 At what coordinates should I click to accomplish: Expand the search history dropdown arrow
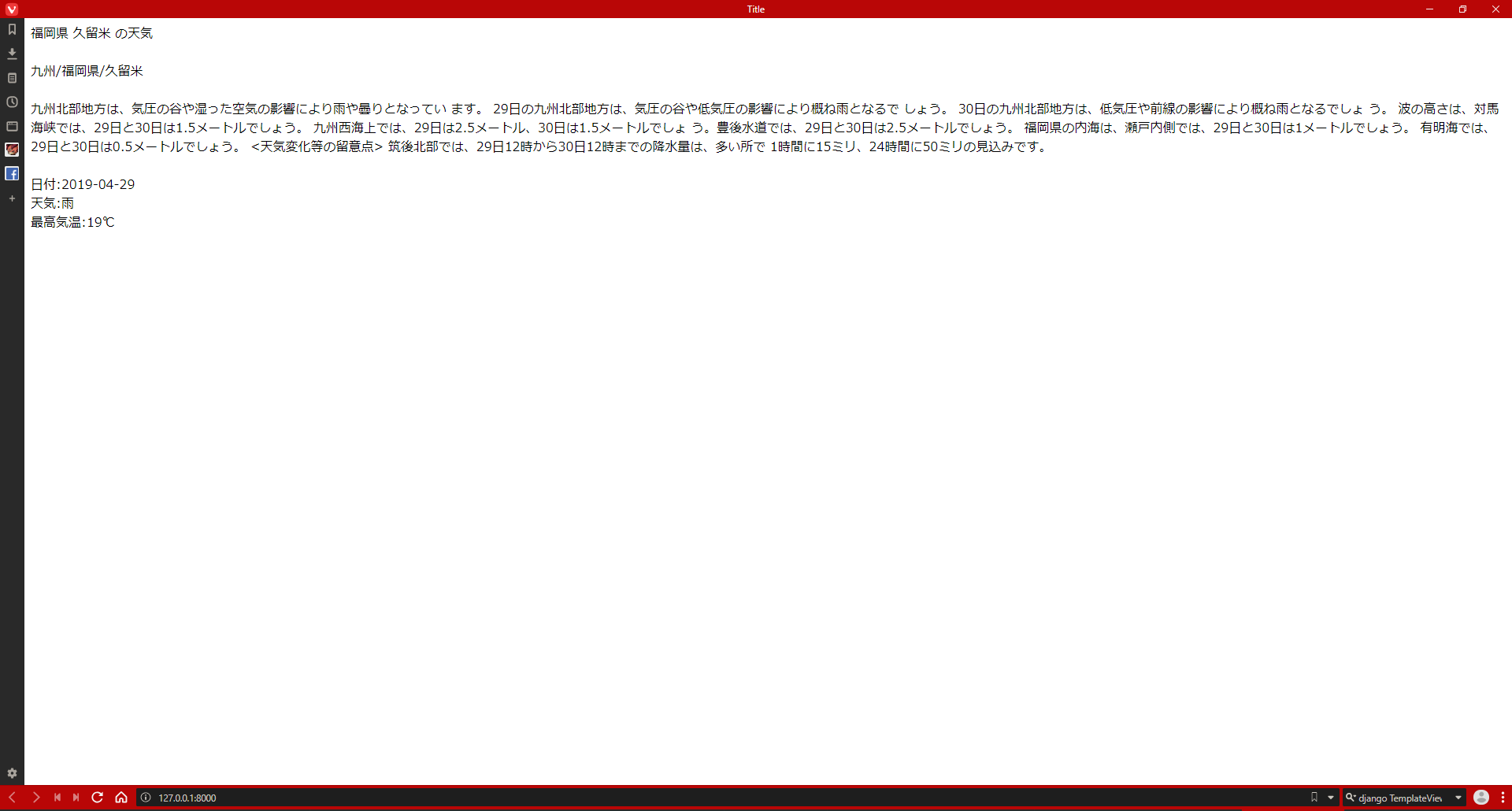[1458, 798]
